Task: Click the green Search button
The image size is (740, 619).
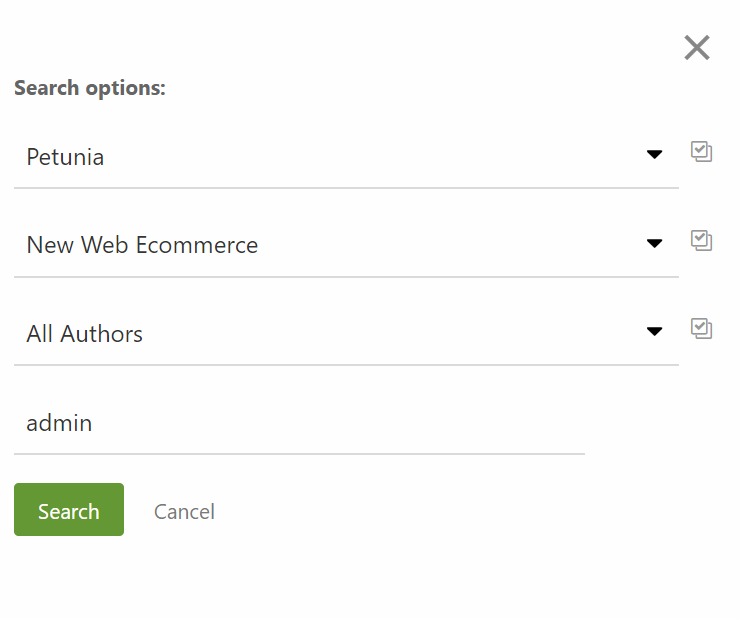Action: click(69, 510)
